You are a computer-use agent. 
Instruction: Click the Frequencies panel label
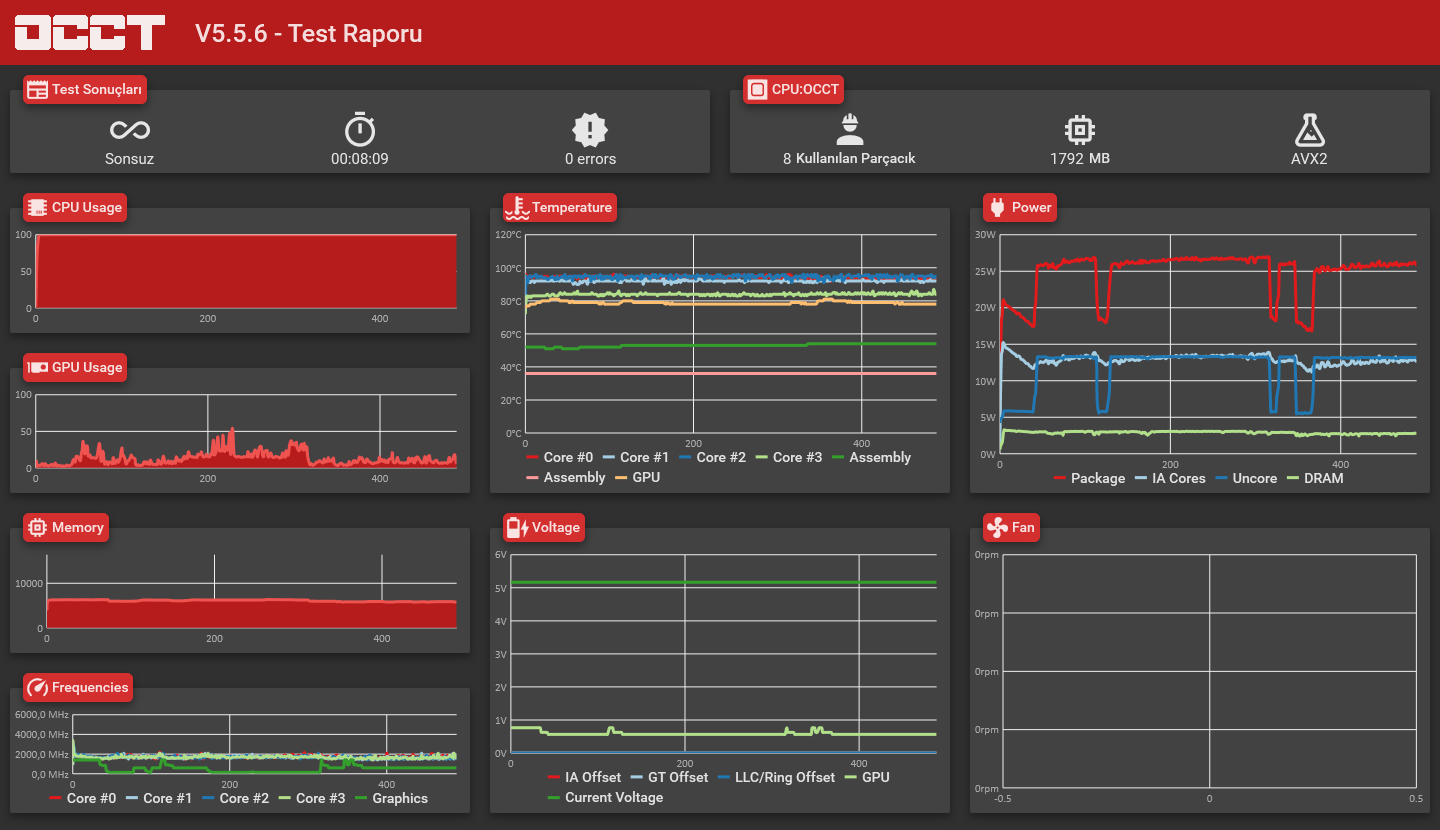[x=90, y=687]
